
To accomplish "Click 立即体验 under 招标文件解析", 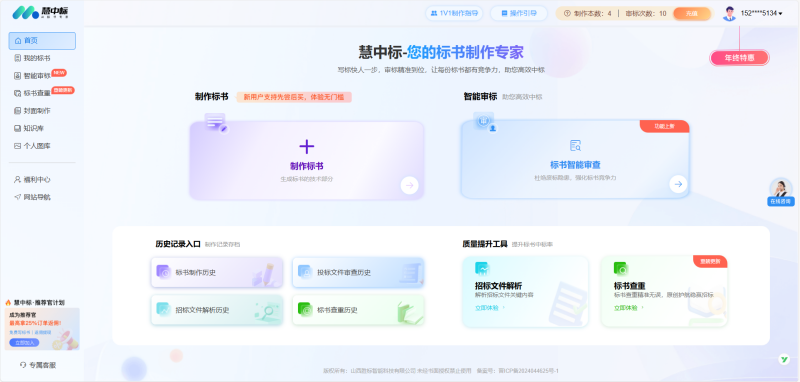I will coord(490,308).
